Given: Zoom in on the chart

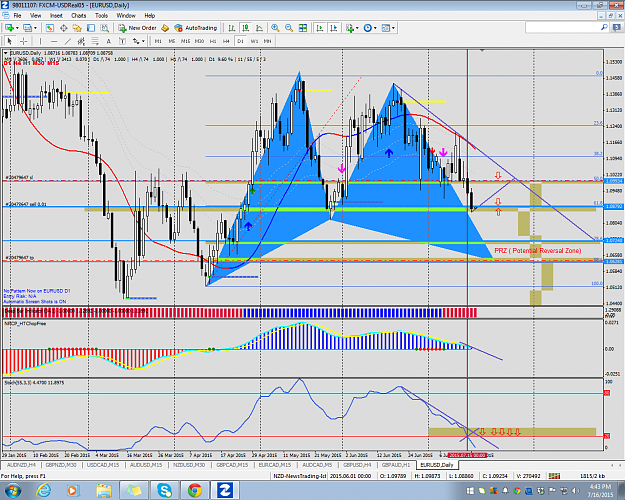Looking at the screenshot, I should pyautogui.click(x=275, y=28).
